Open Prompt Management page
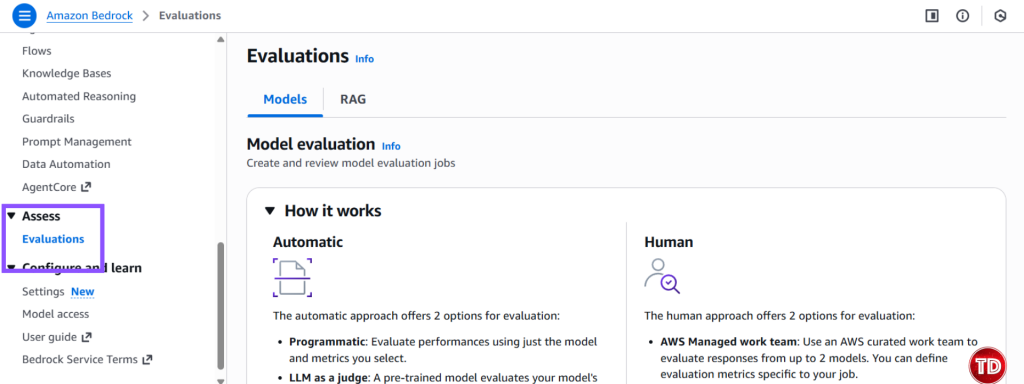The height and width of the screenshot is (384, 1024). point(76,142)
